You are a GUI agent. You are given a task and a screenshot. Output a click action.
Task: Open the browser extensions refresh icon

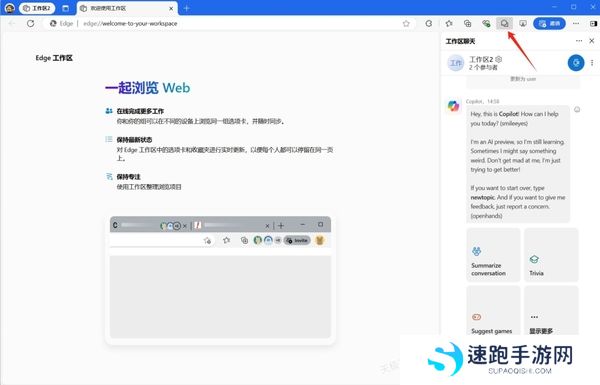pyautogui.click(x=429, y=23)
